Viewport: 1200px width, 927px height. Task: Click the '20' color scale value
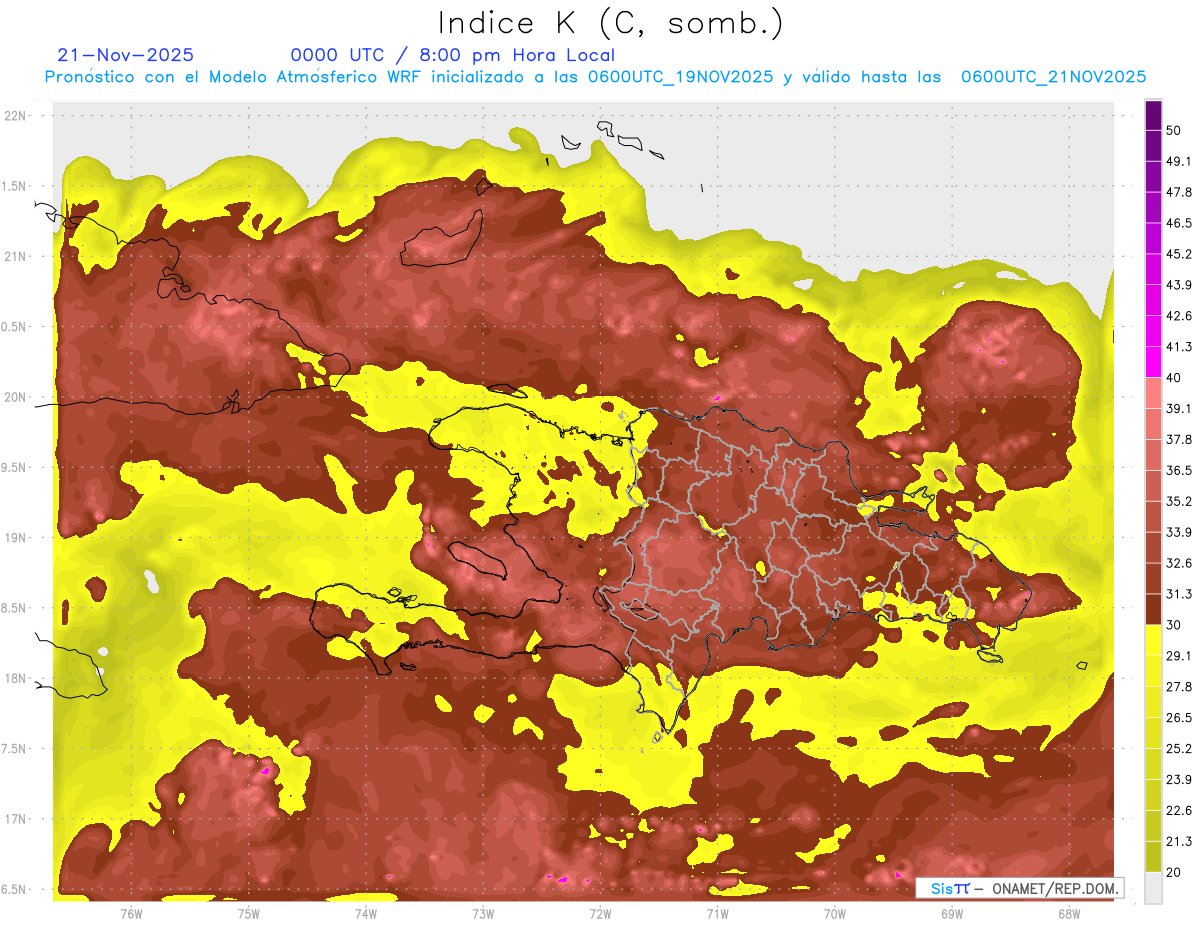tap(1174, 872)
